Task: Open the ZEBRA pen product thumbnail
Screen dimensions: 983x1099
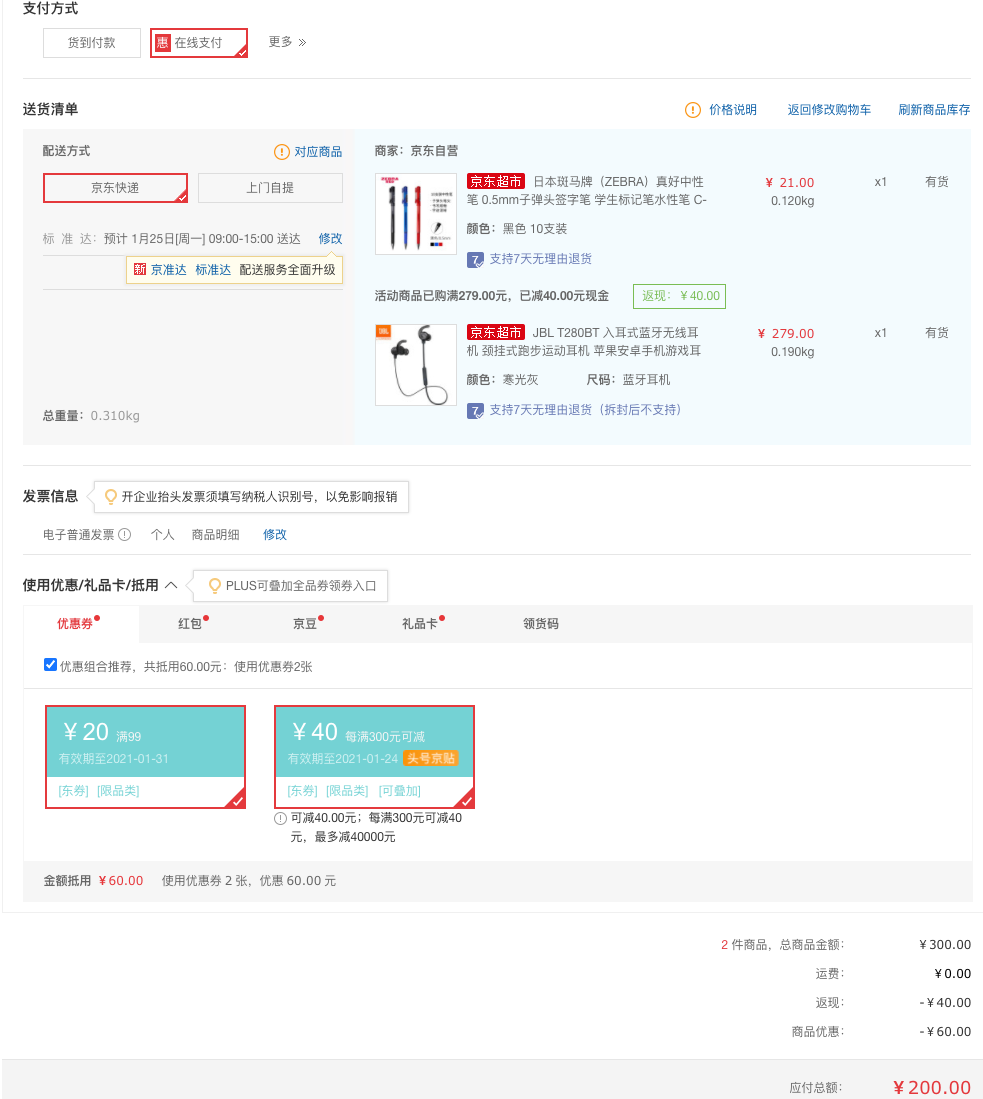Action: click(416, 214)
